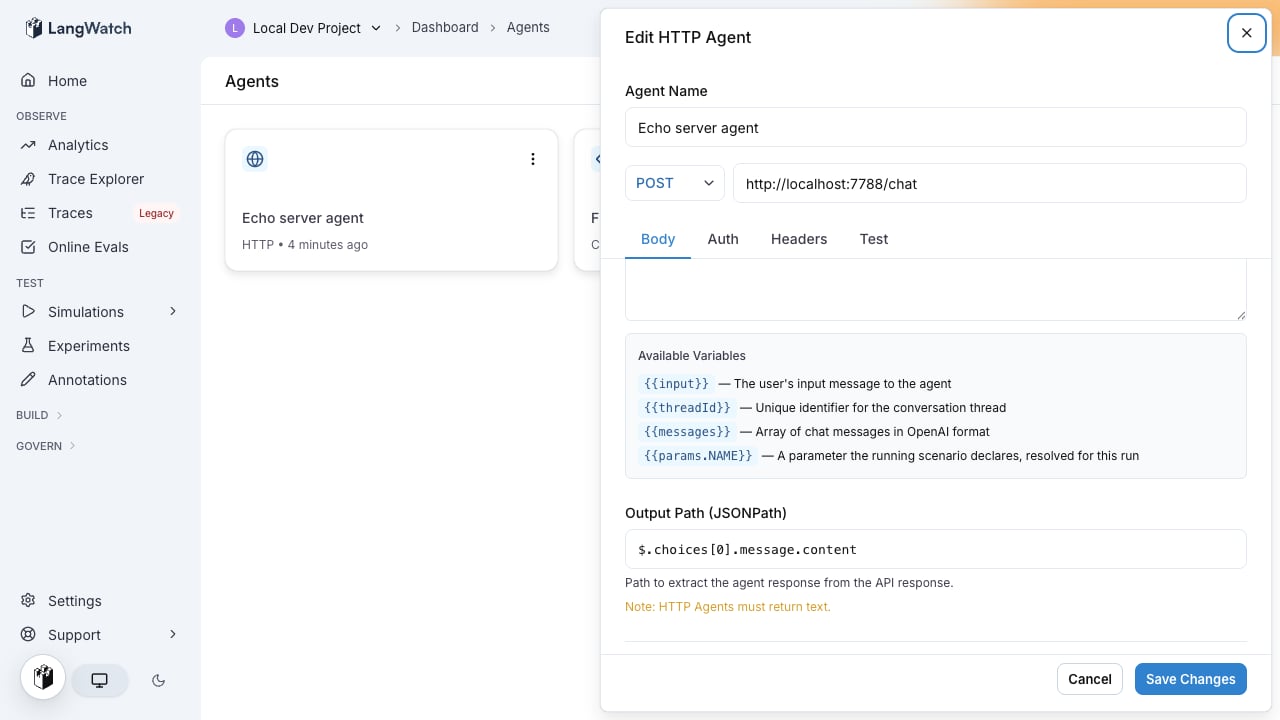Switch to the Test tab
This screenshot has height=720, width=1280.
tap(874, 239)
